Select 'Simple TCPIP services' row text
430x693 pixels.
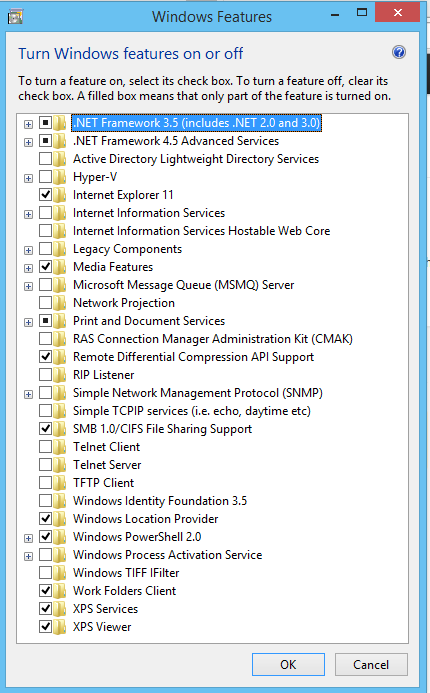click(192, 411)
